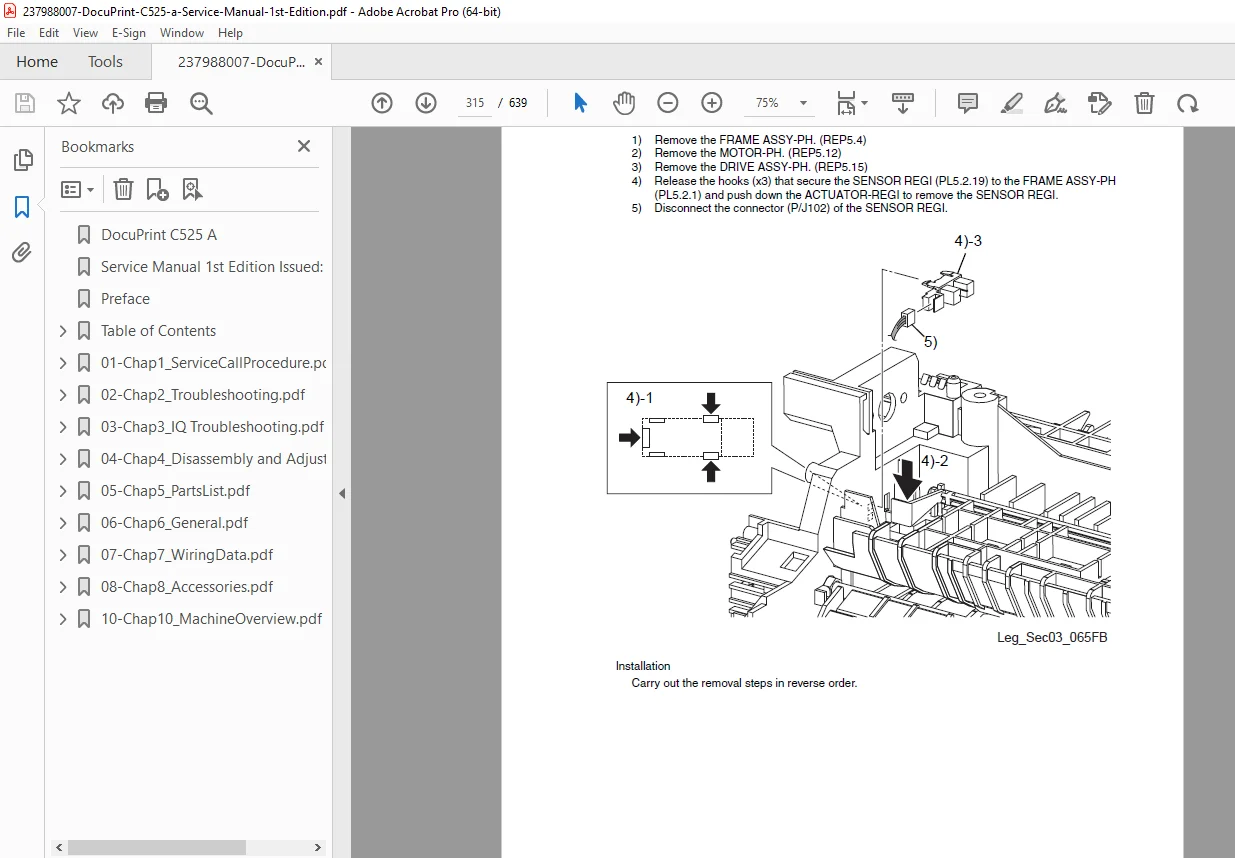Close the Bookmarks panel
Viewport: 1235px width, 858px height.
click(x=304, y=146)
